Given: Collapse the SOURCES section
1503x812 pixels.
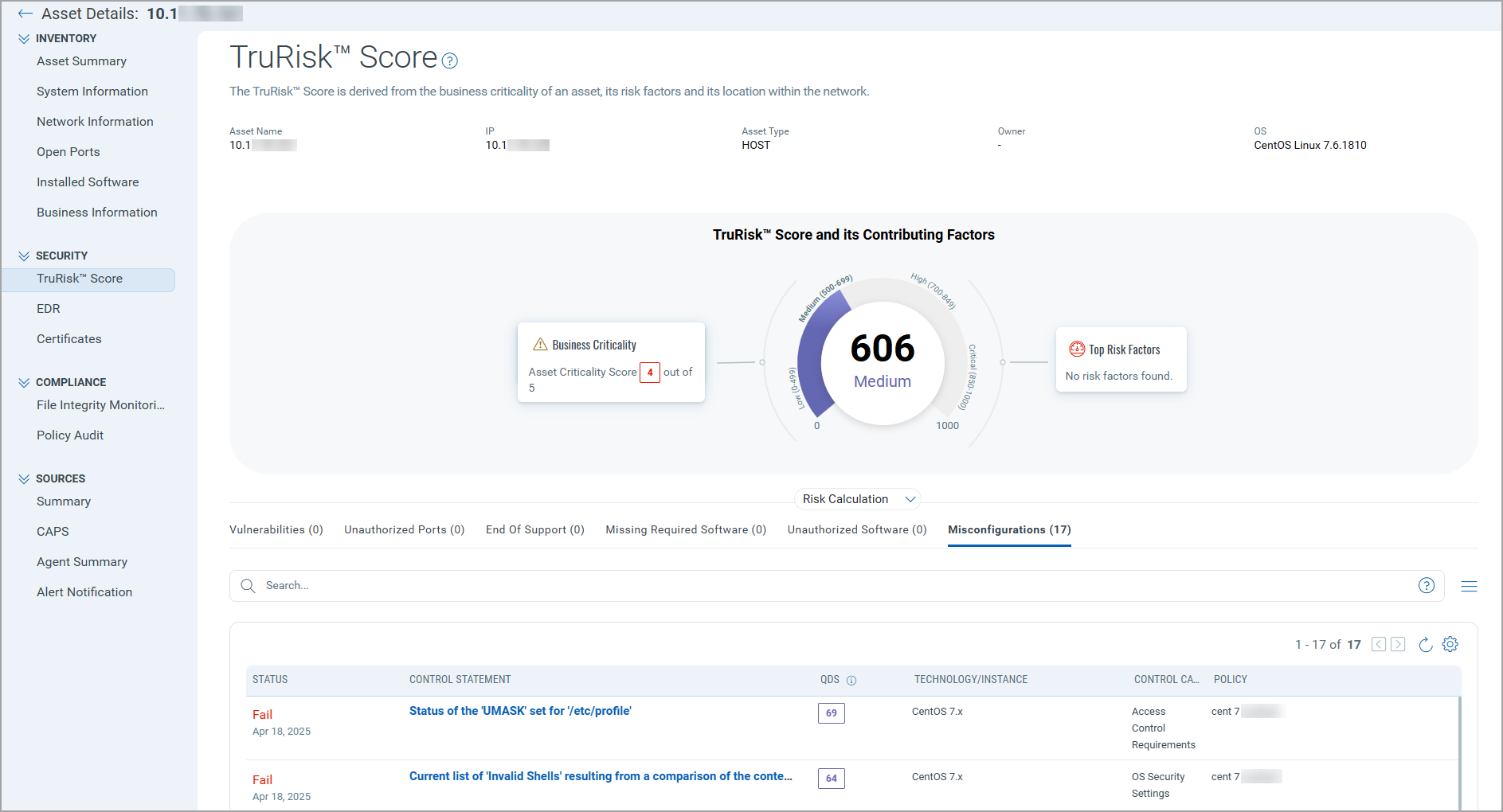Looking at the screenshot, I should (x=24, y=478).
